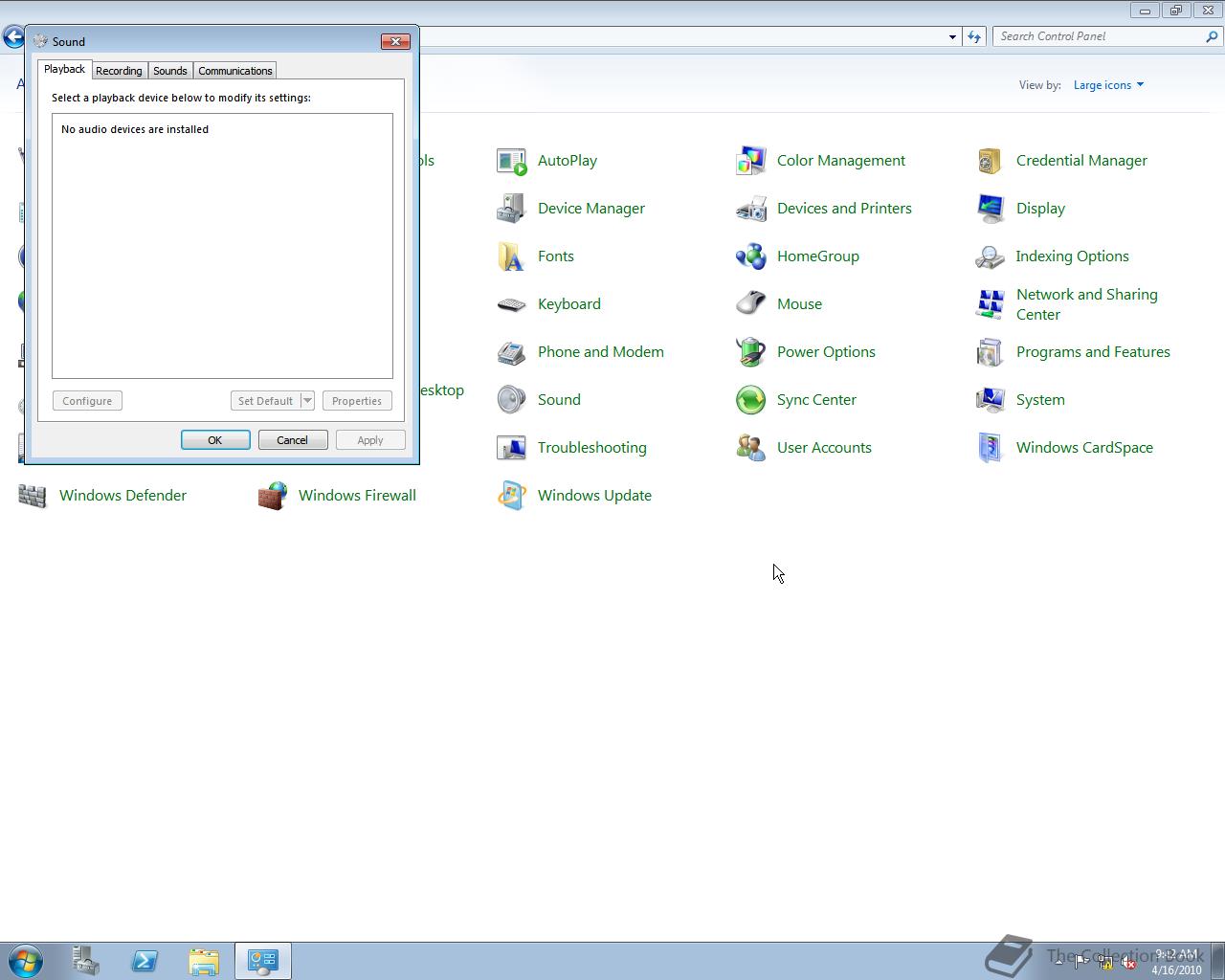Open Devices and Printers icon
The image size is (1225, 980).
[751, 209]
